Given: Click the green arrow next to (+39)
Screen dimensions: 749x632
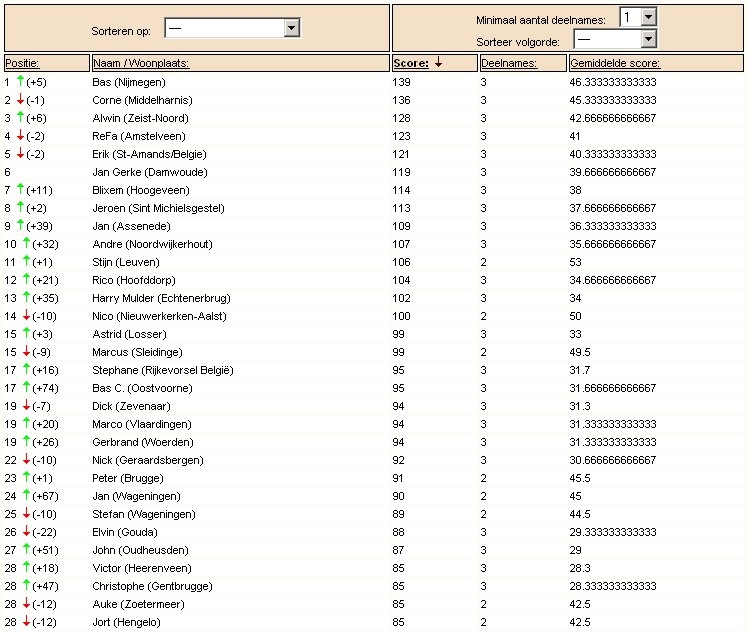Looking at the screenshot, I should click(x=21, y=225).
